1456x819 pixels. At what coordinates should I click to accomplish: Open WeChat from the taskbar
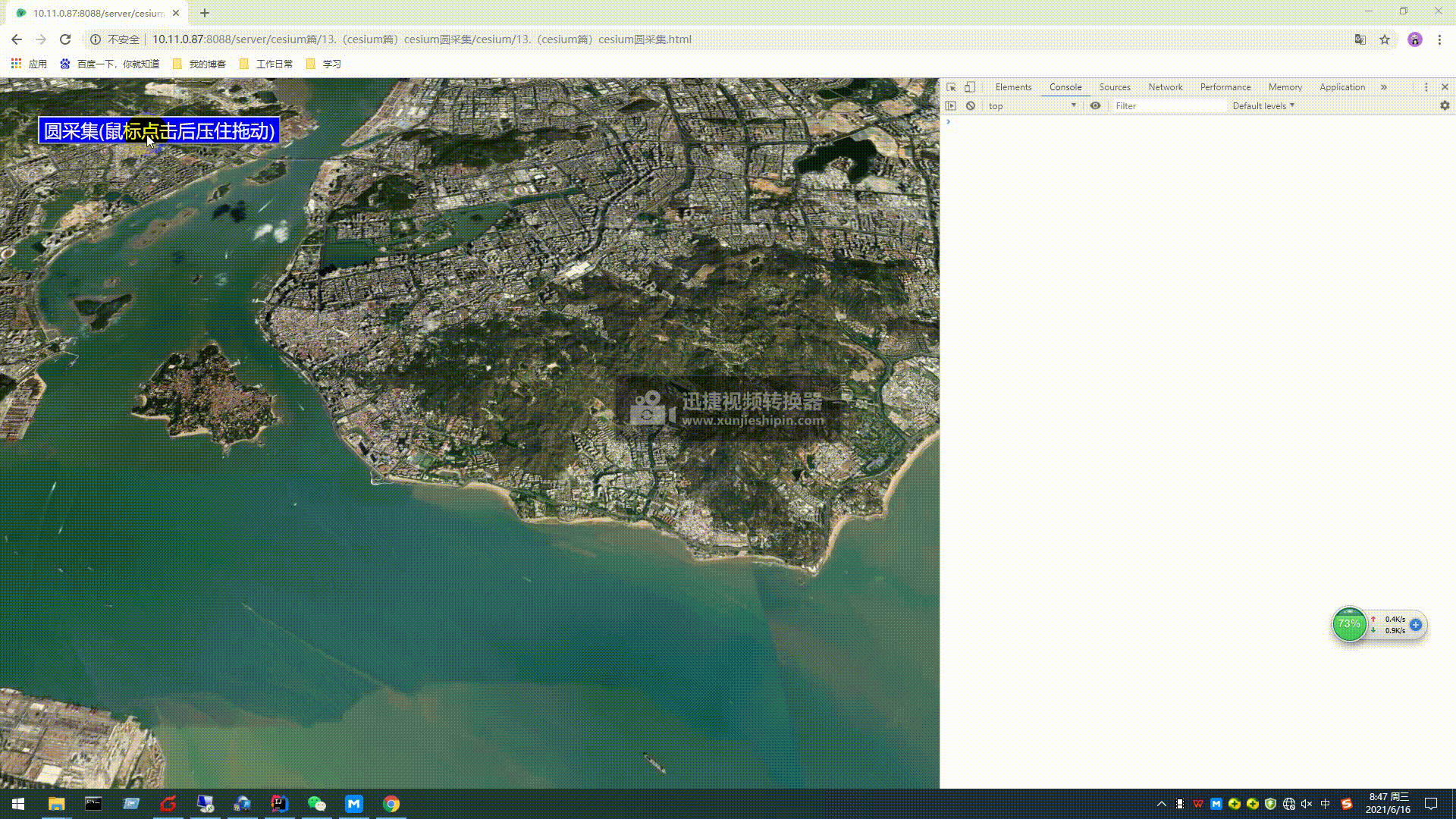pyautogui.click(x=316, y=804)
